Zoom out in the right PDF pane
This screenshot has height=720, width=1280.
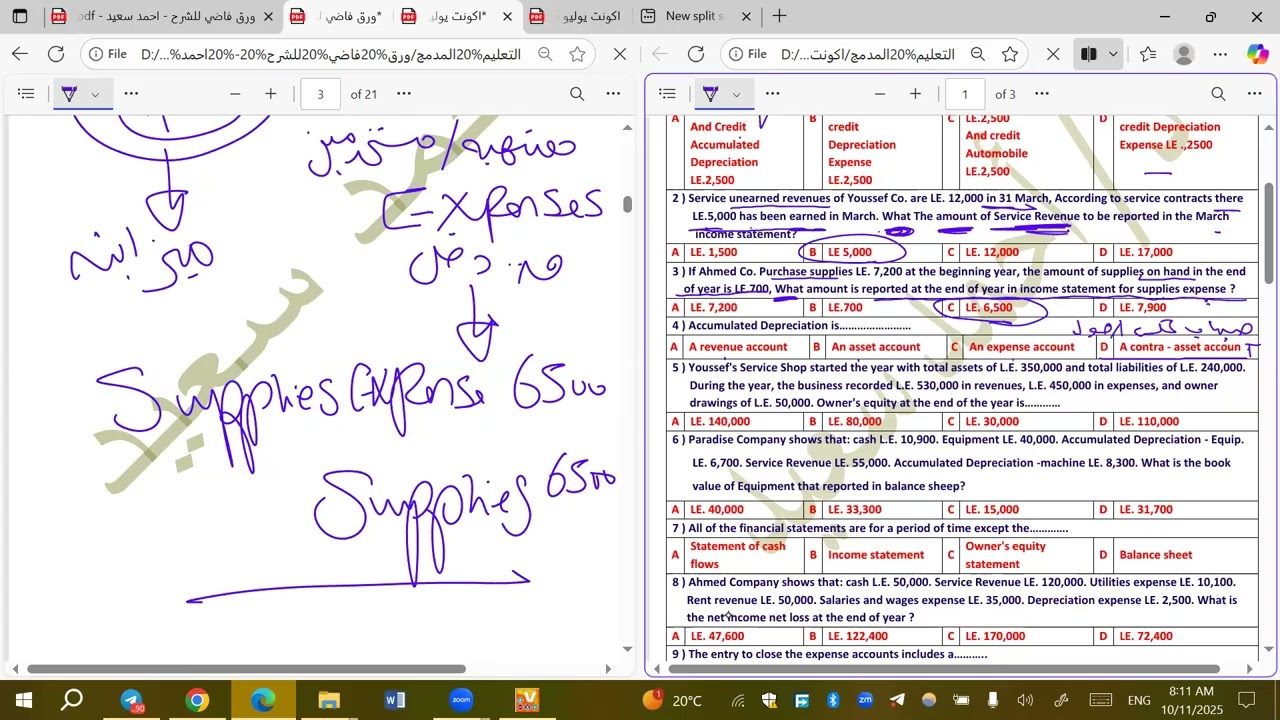pos(880,94)
